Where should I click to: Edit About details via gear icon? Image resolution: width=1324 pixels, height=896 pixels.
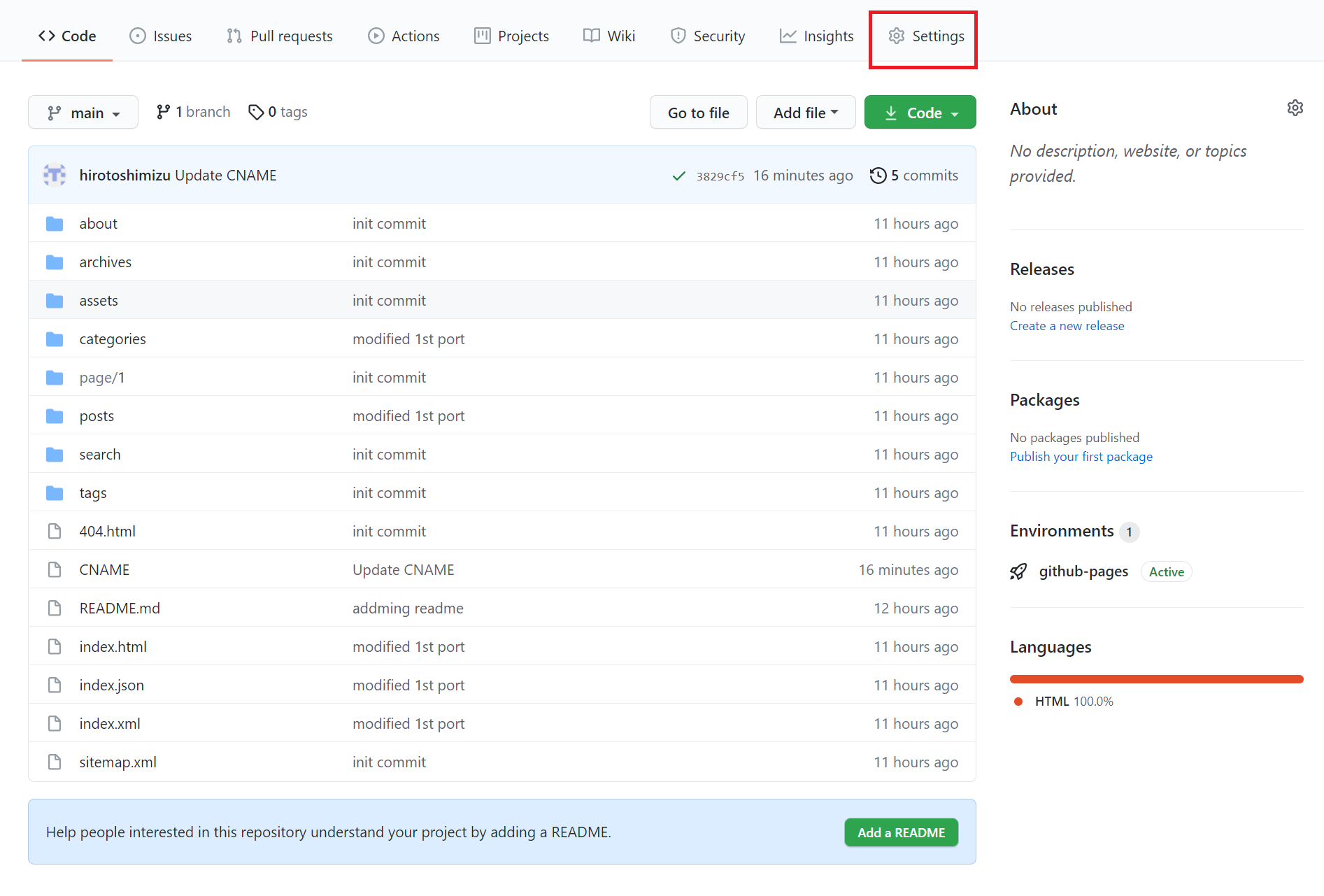(x=1295, y=108)
